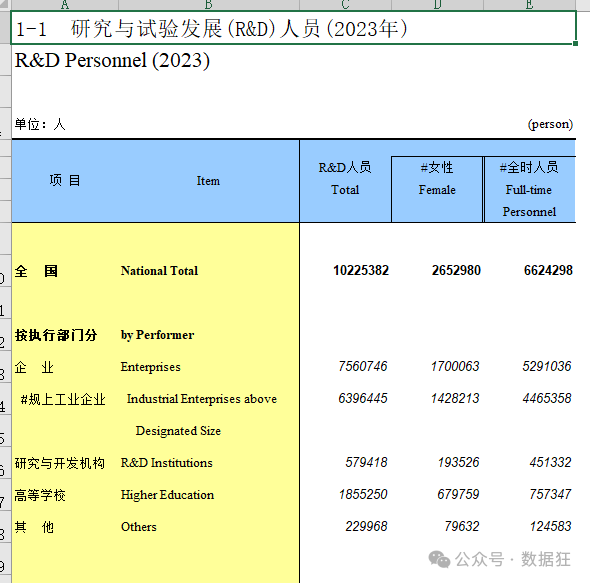Click the 'Enterprises' label
This screenshot has width=590, height=583.
(x=151, y=367)
